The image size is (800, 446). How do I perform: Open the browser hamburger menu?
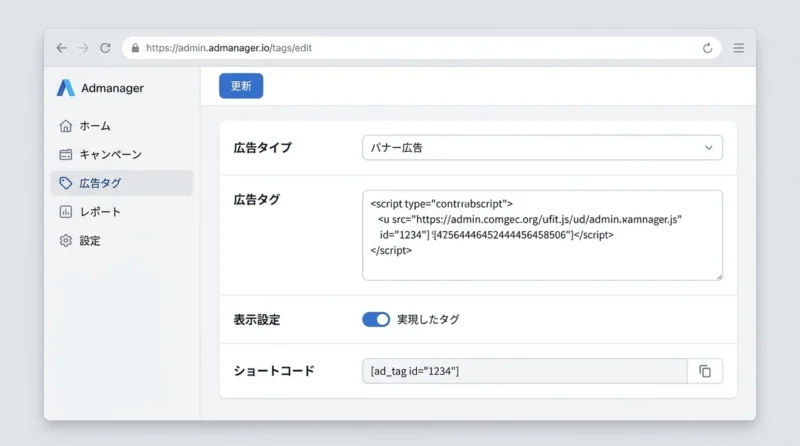tap(738, 48)
